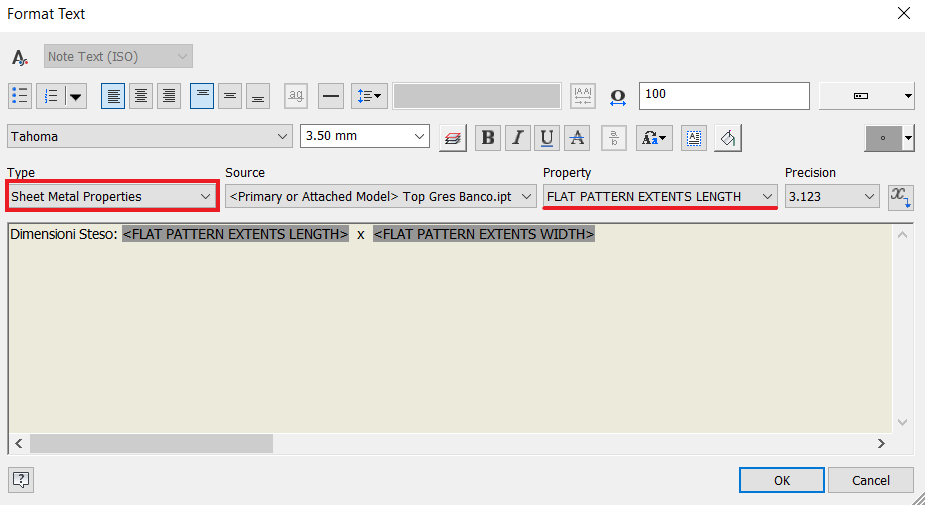
Task: Align text to the bottom
Action: pos(258,96)
